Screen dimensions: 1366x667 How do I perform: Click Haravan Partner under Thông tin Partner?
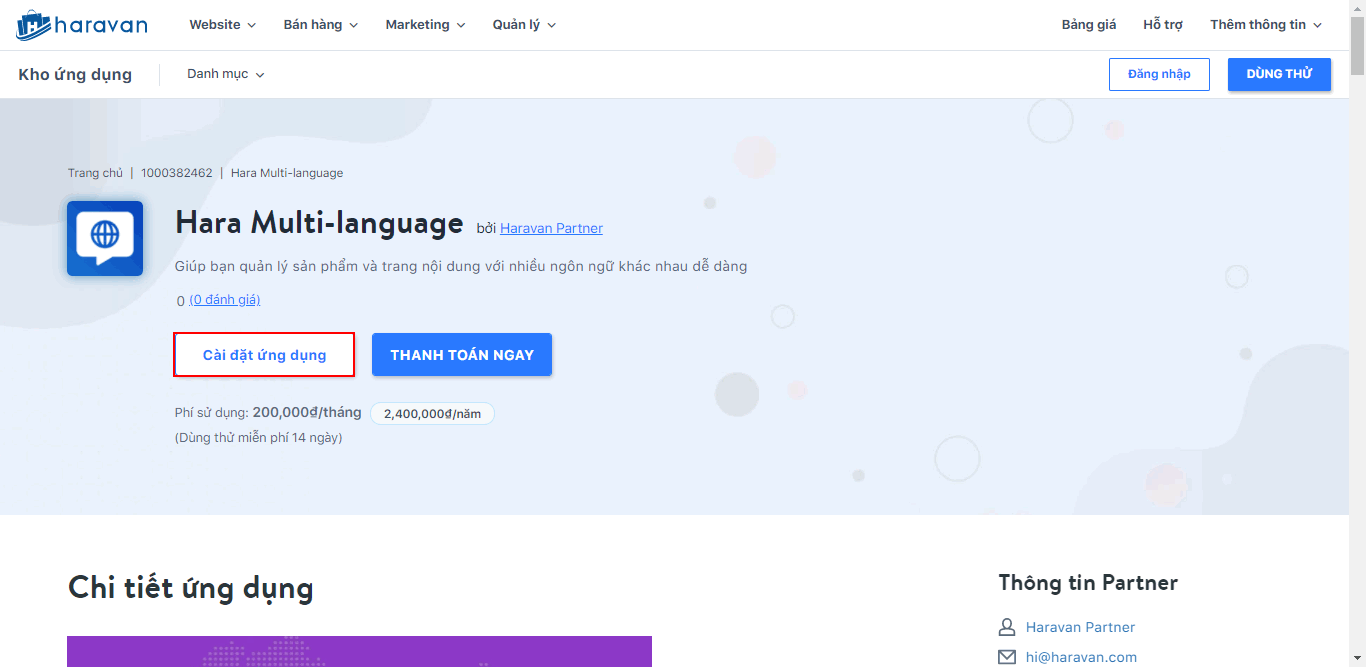pos(1080,627)
